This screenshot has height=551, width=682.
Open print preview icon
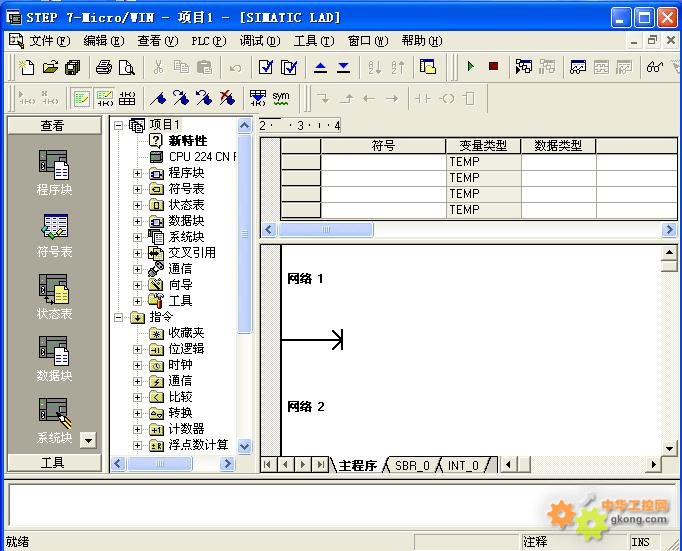127,67
